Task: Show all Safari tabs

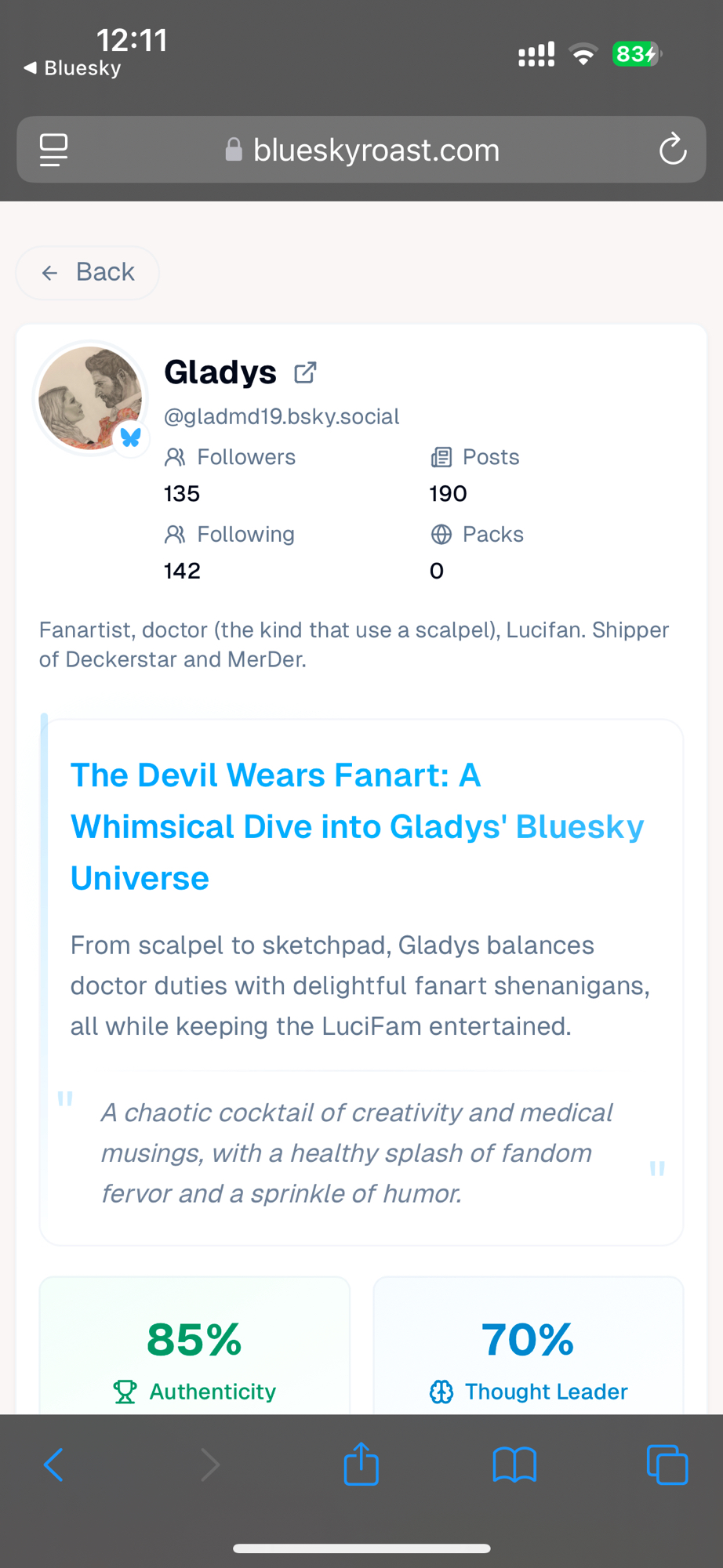Action: tap(667, 1465)
